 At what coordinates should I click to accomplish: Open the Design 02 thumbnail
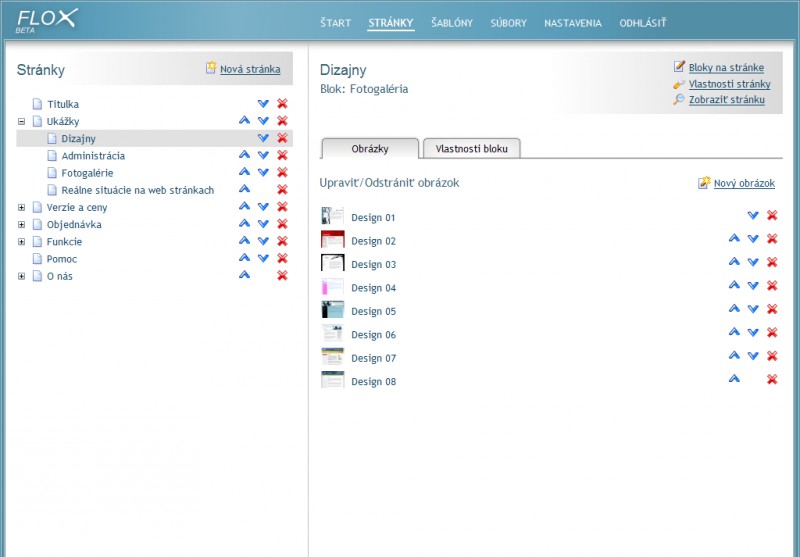click(333, 239)
